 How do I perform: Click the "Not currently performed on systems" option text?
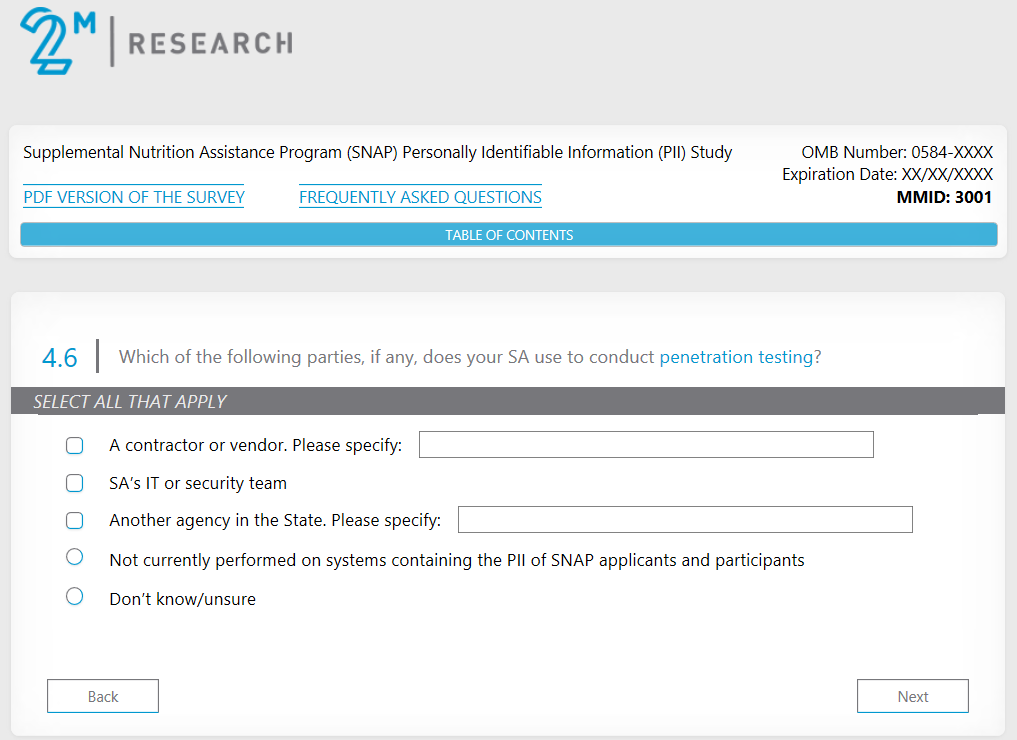456,560
